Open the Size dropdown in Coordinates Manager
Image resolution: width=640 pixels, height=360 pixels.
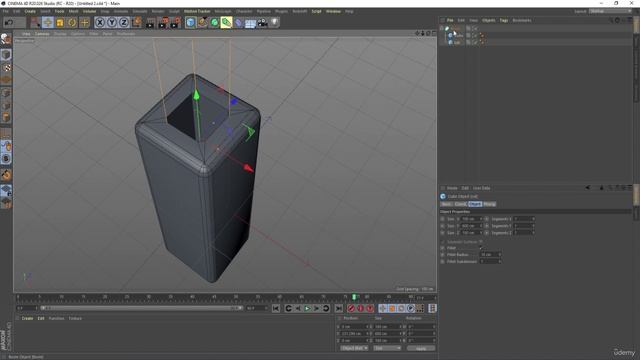(x=387, y=348)
